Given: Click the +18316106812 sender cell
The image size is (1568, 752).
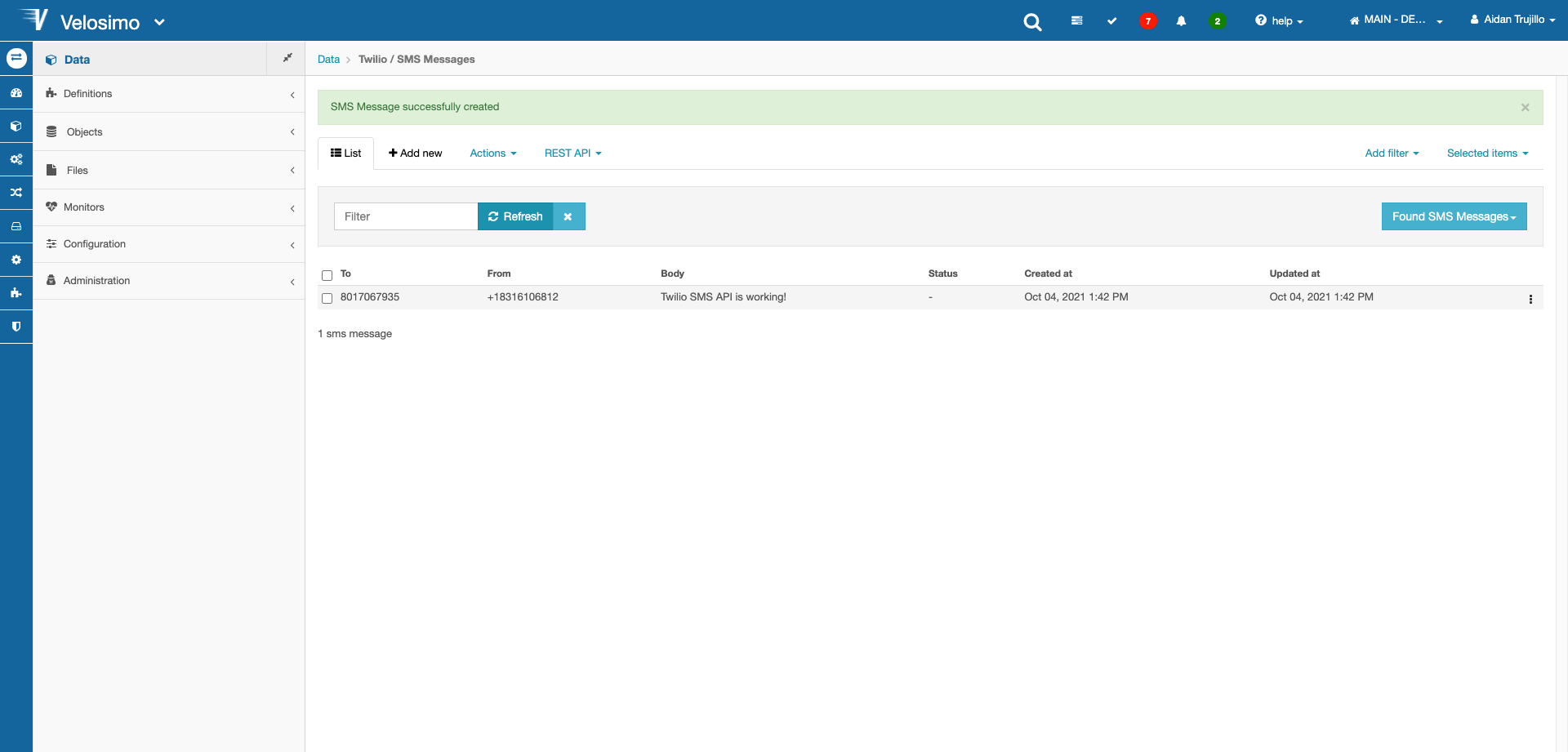Looking at the screenshot, I should (x=523, y=297).
